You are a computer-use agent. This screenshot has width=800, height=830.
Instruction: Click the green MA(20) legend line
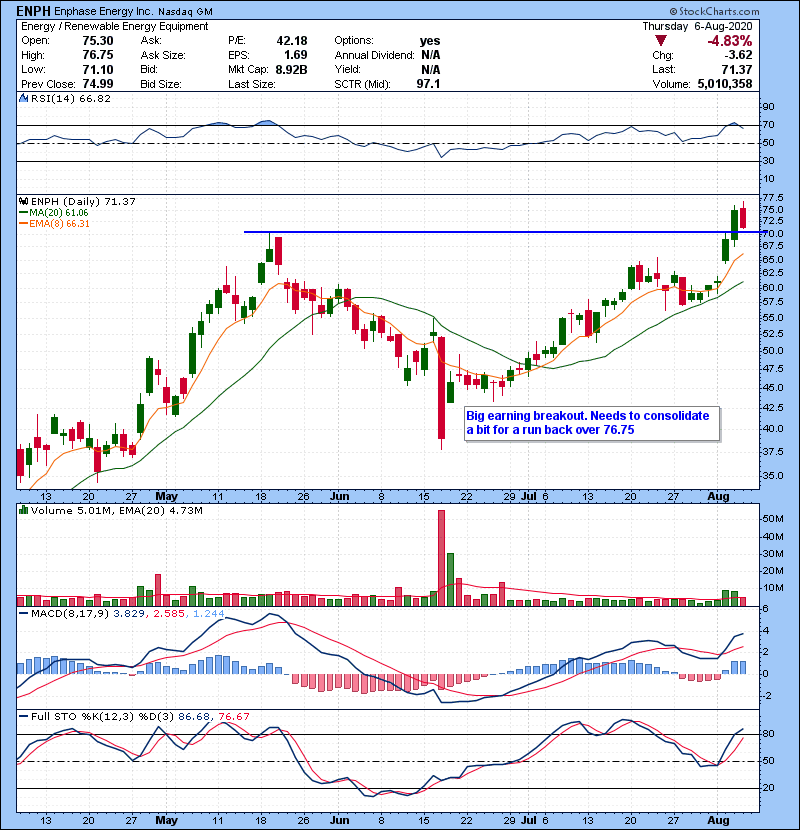pyautogui.click(x=23, y=213)
